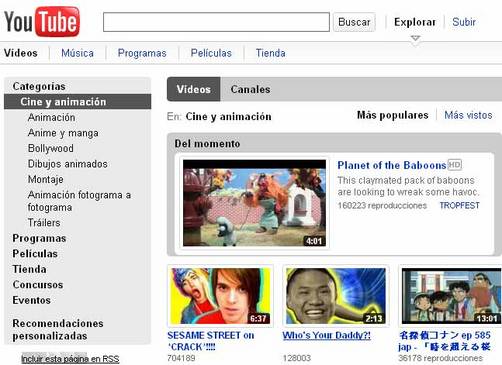Click the YouTube logo
The height and width of the screenshot is (365, 502).
pos(42,22)
